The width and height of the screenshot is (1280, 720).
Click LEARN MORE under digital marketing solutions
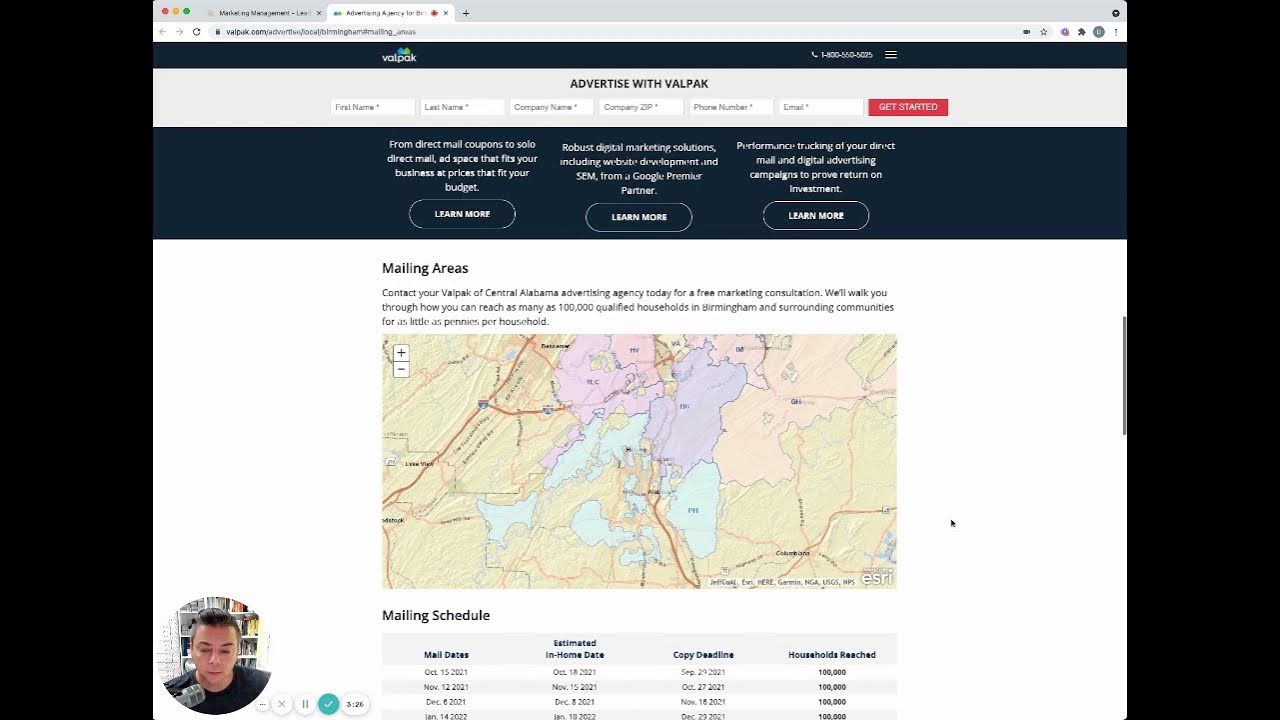pyautogui.click(x=639, y=217)
